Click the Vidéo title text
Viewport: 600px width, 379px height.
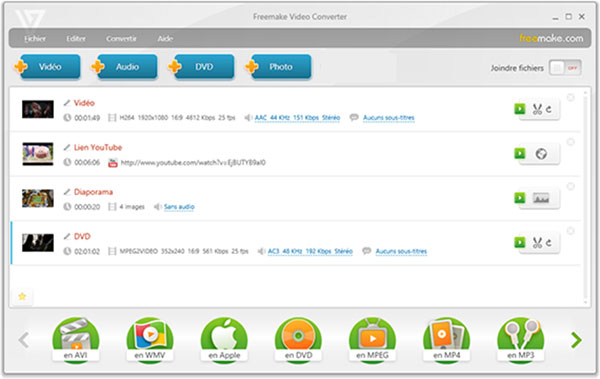point(84,103)
